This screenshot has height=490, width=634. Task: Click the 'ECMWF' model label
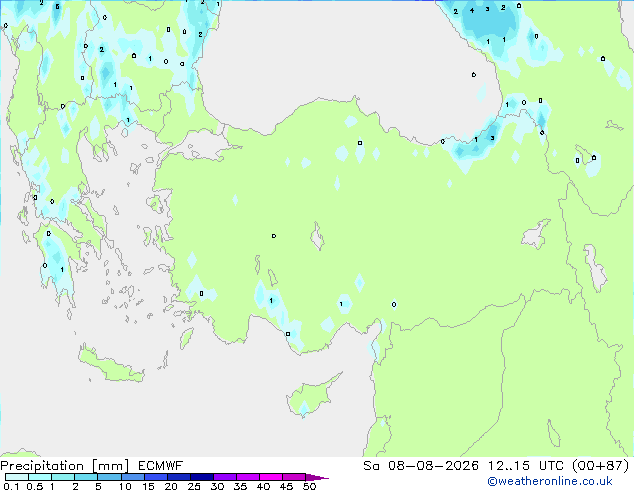(x=160, y=465)
